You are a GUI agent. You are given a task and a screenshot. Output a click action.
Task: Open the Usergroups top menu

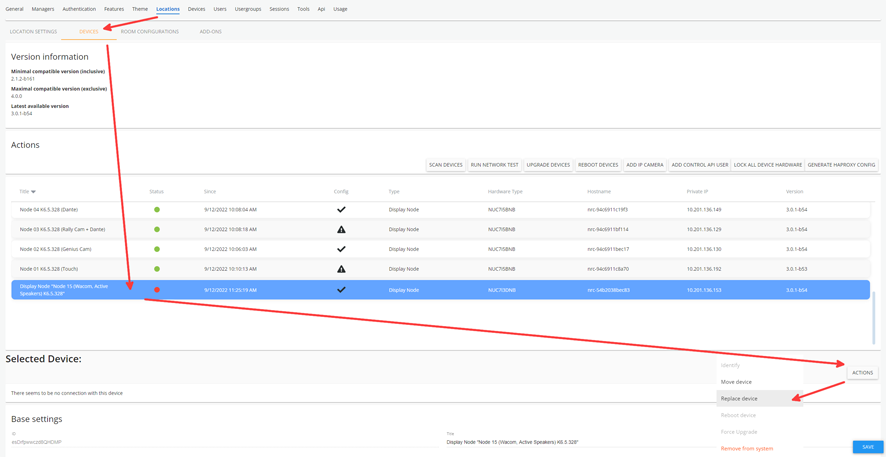[x=248, y=9]
